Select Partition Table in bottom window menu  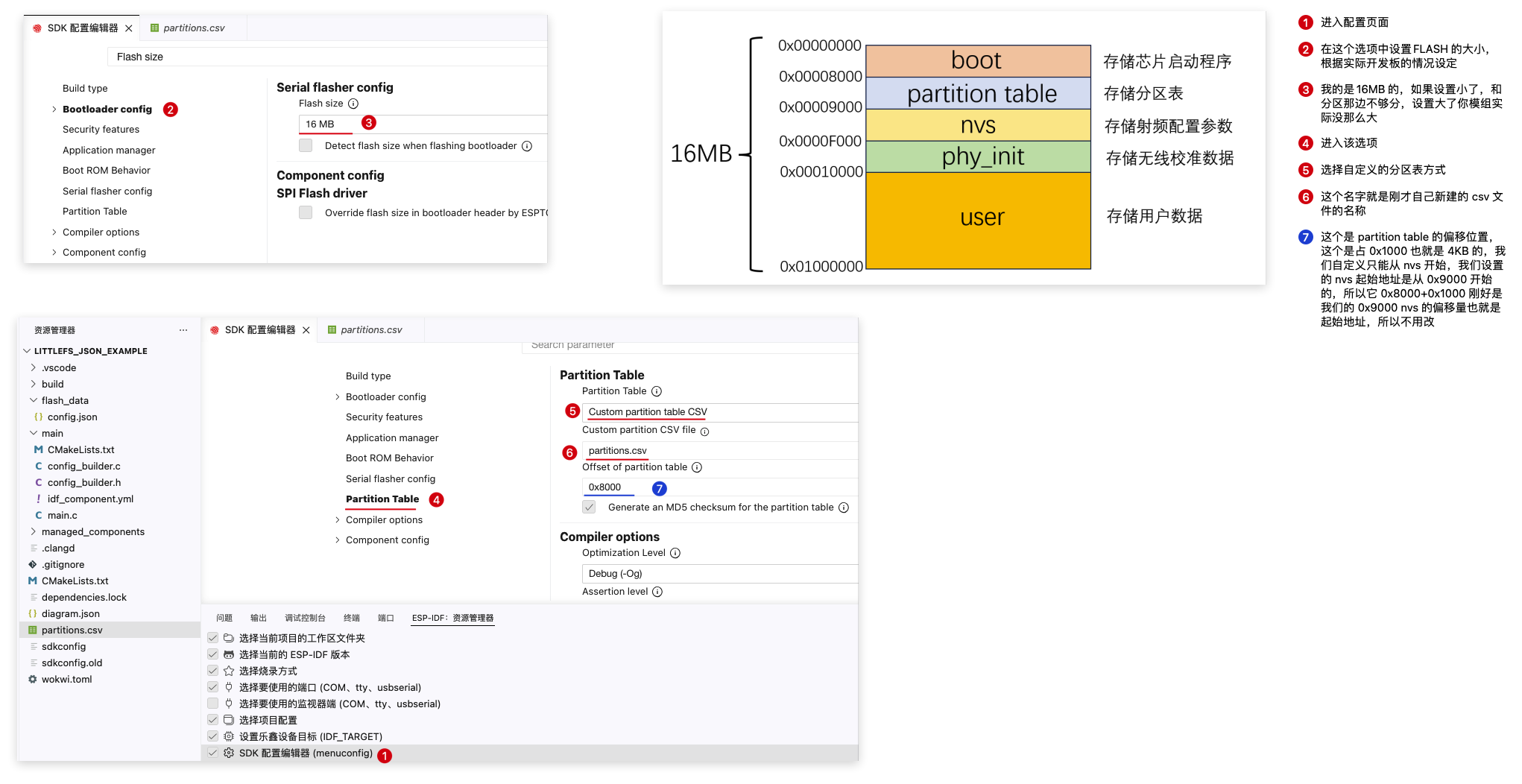click(382, 499)
